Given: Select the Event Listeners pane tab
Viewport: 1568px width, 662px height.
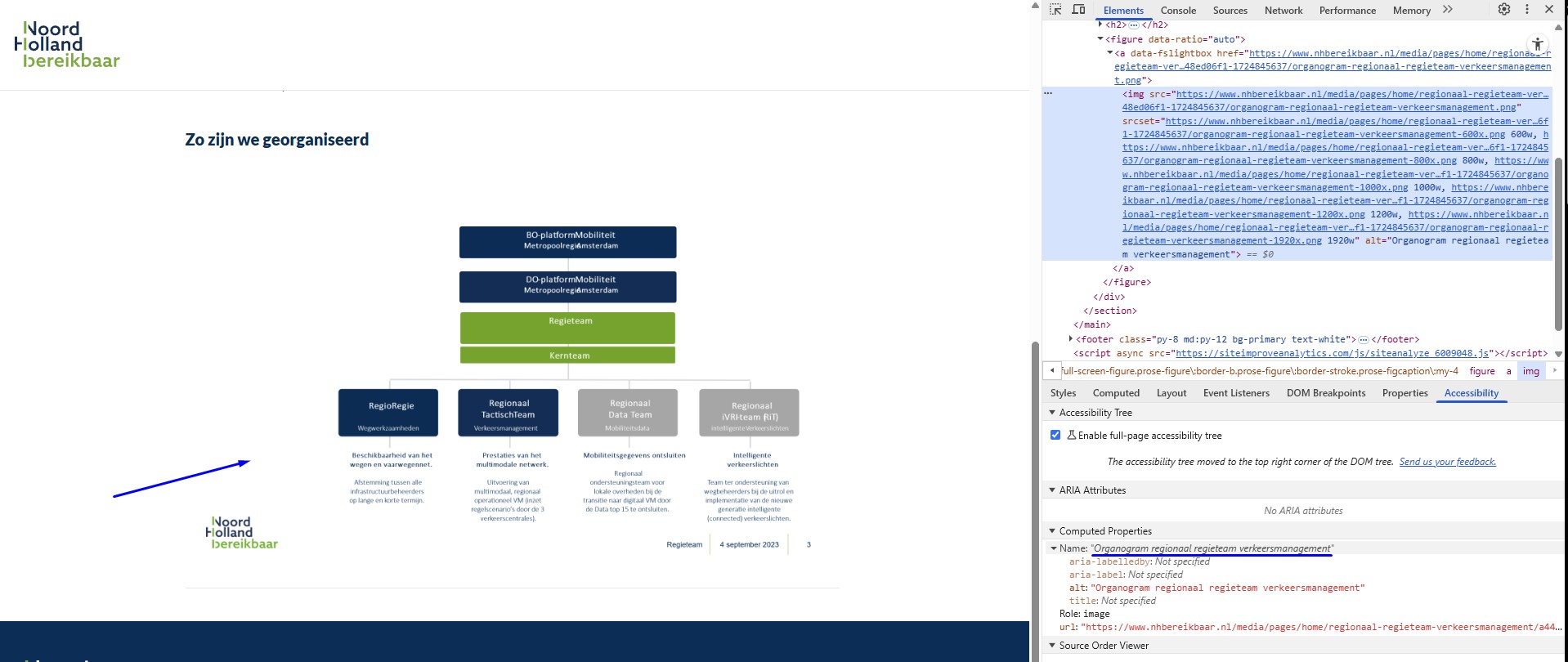Looking at the screenshot, I should (x=1235, y=393).
